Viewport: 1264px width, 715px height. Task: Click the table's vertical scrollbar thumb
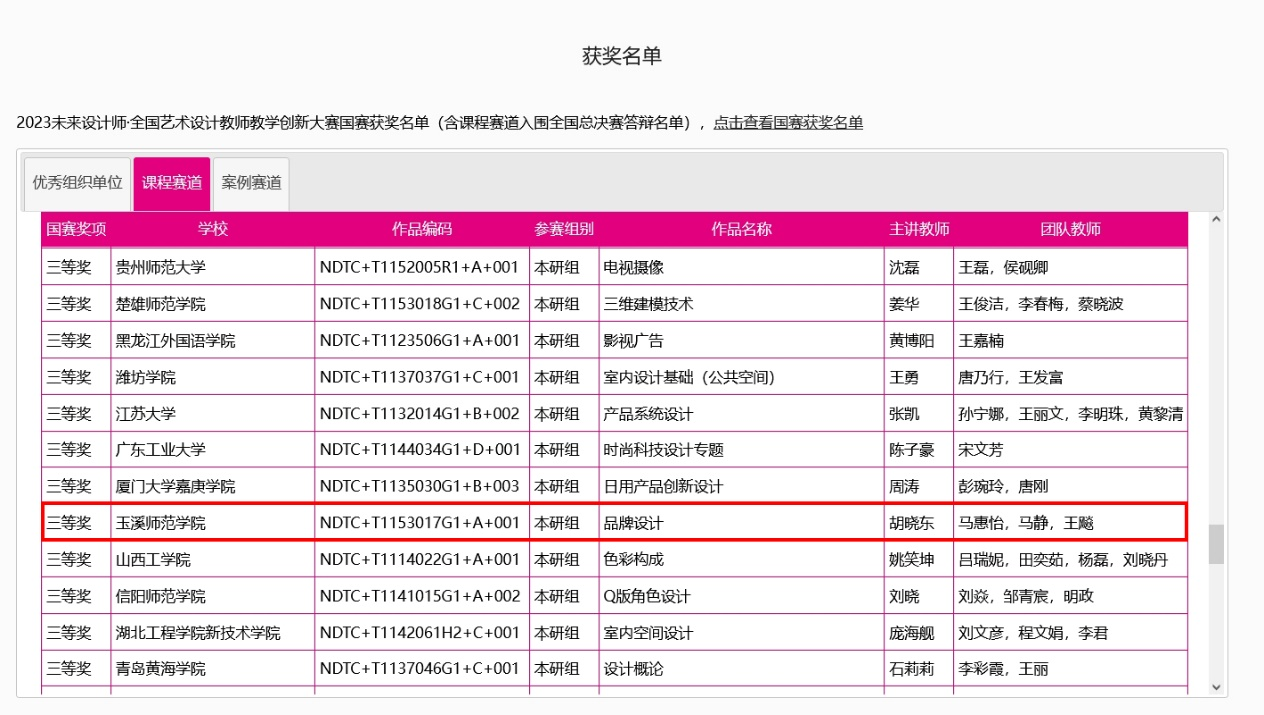coord(1216,545)
